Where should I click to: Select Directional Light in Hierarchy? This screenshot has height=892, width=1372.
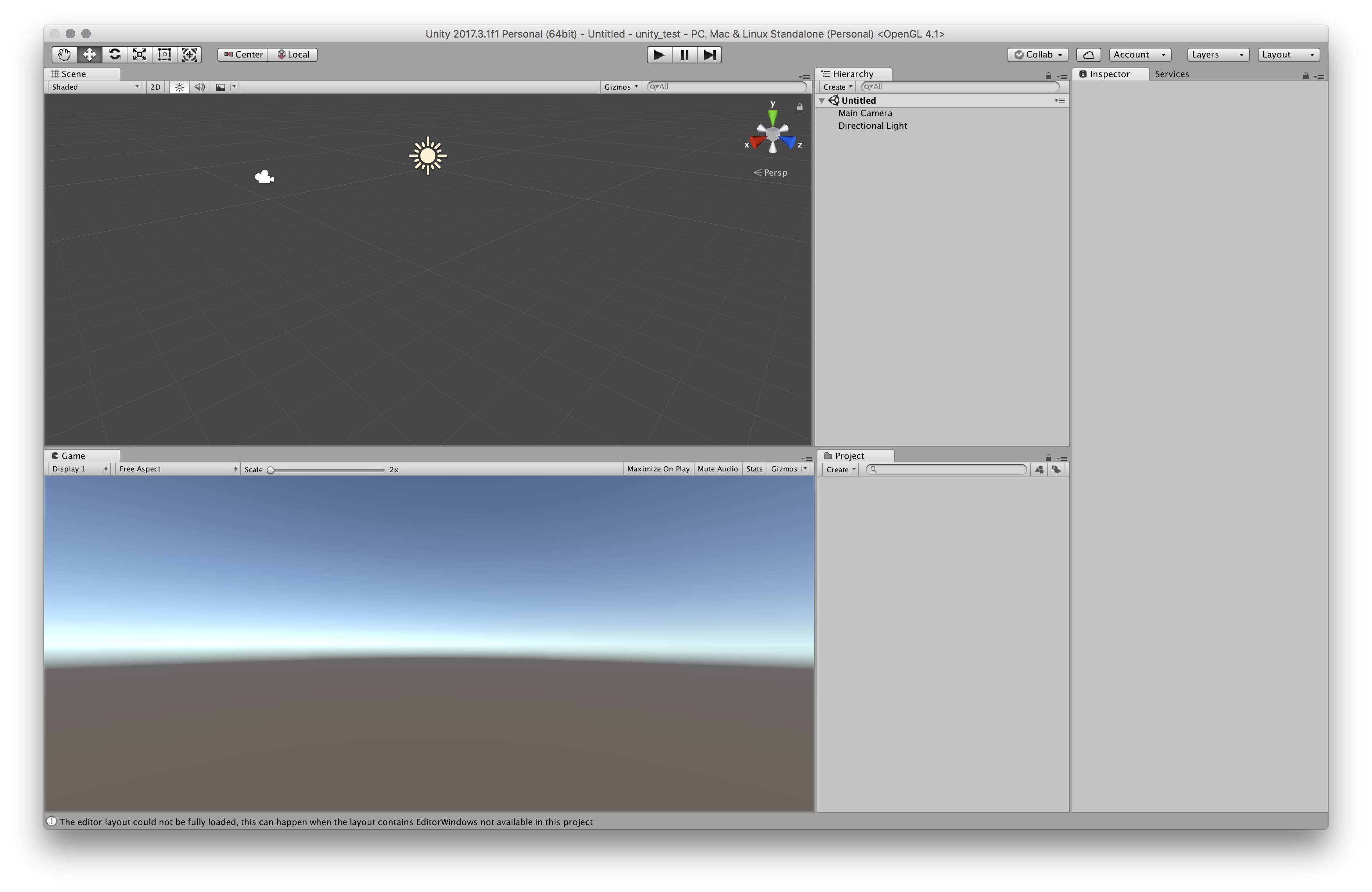(943, 126)
